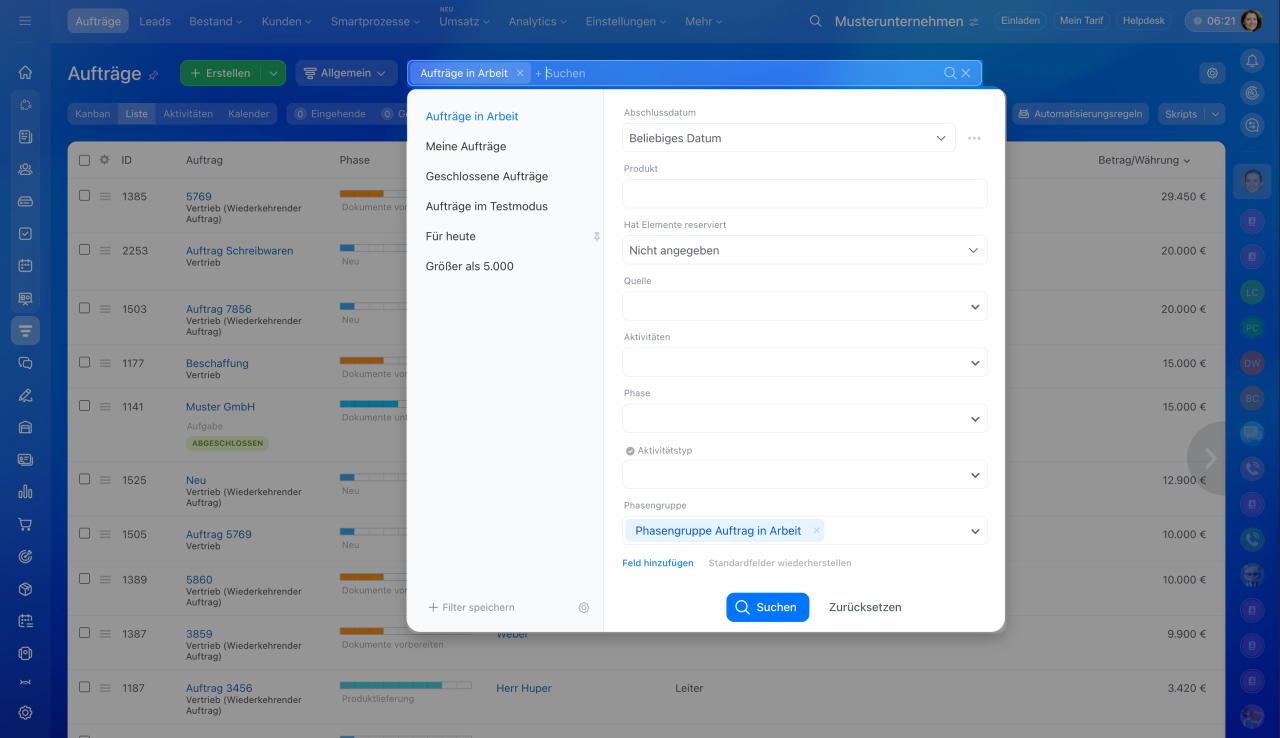Screen dimensions: 1280x738
Task: Click phase progress bar of Auftrag 3456
Action: [x=405, y=685]
